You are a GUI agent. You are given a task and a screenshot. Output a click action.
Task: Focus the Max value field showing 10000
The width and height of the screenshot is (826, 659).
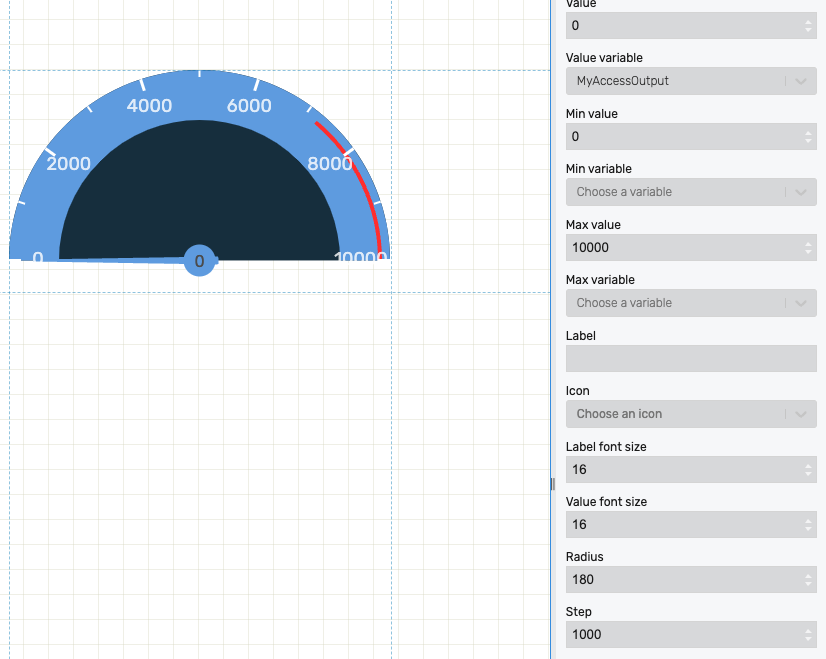[680, 247]
